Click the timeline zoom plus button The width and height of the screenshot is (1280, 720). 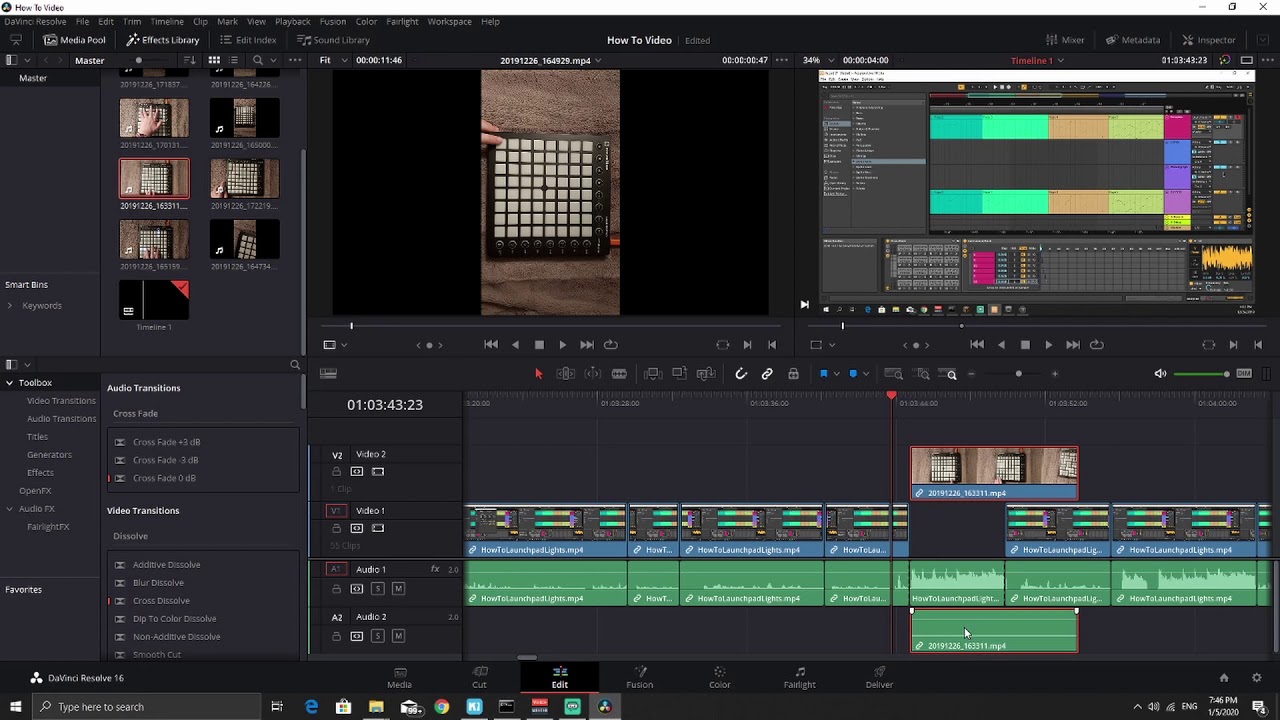1055,374
